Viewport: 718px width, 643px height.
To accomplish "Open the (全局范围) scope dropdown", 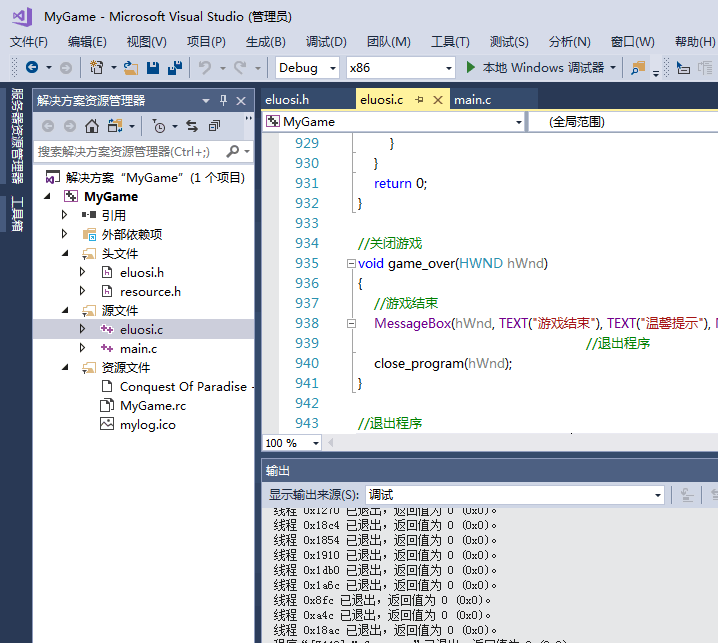I will pos(624,122).
